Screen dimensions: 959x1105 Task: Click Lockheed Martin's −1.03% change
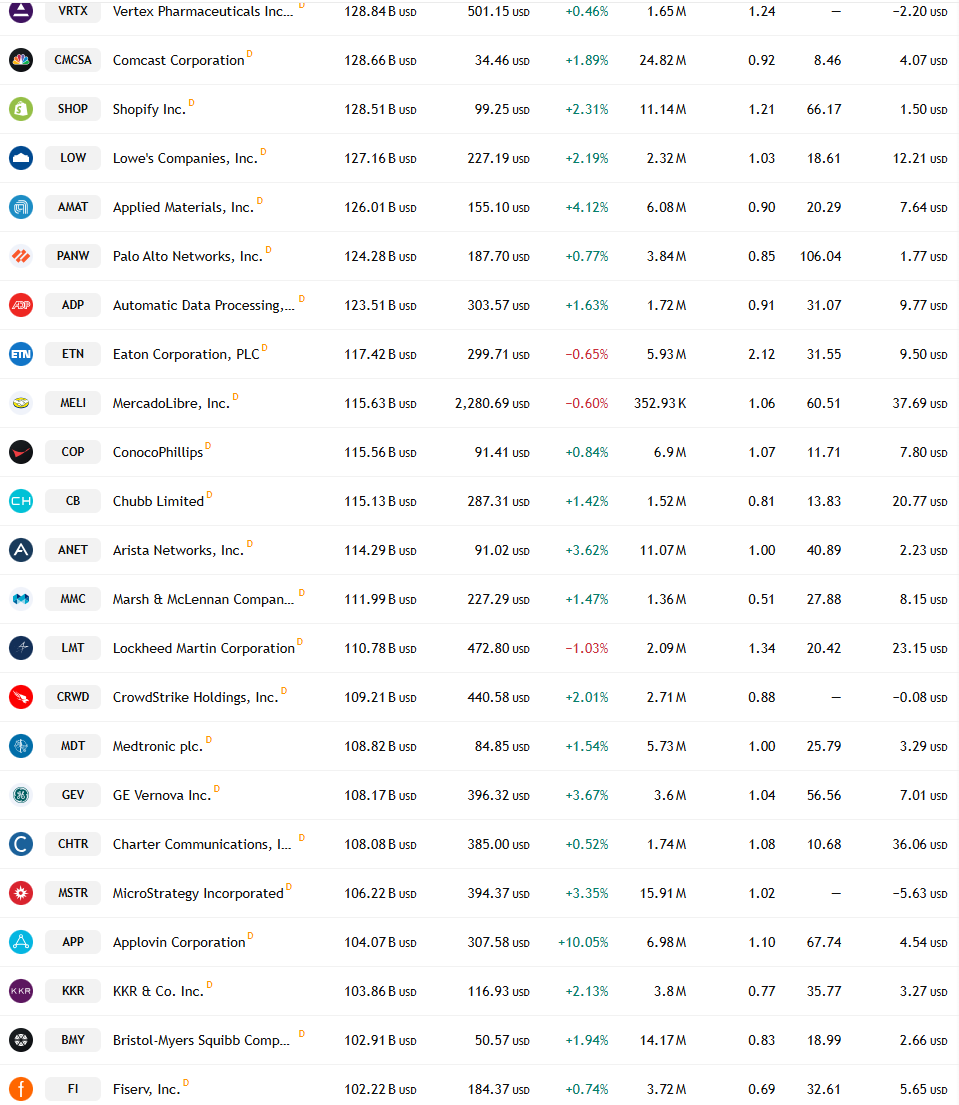click(587, 648)
